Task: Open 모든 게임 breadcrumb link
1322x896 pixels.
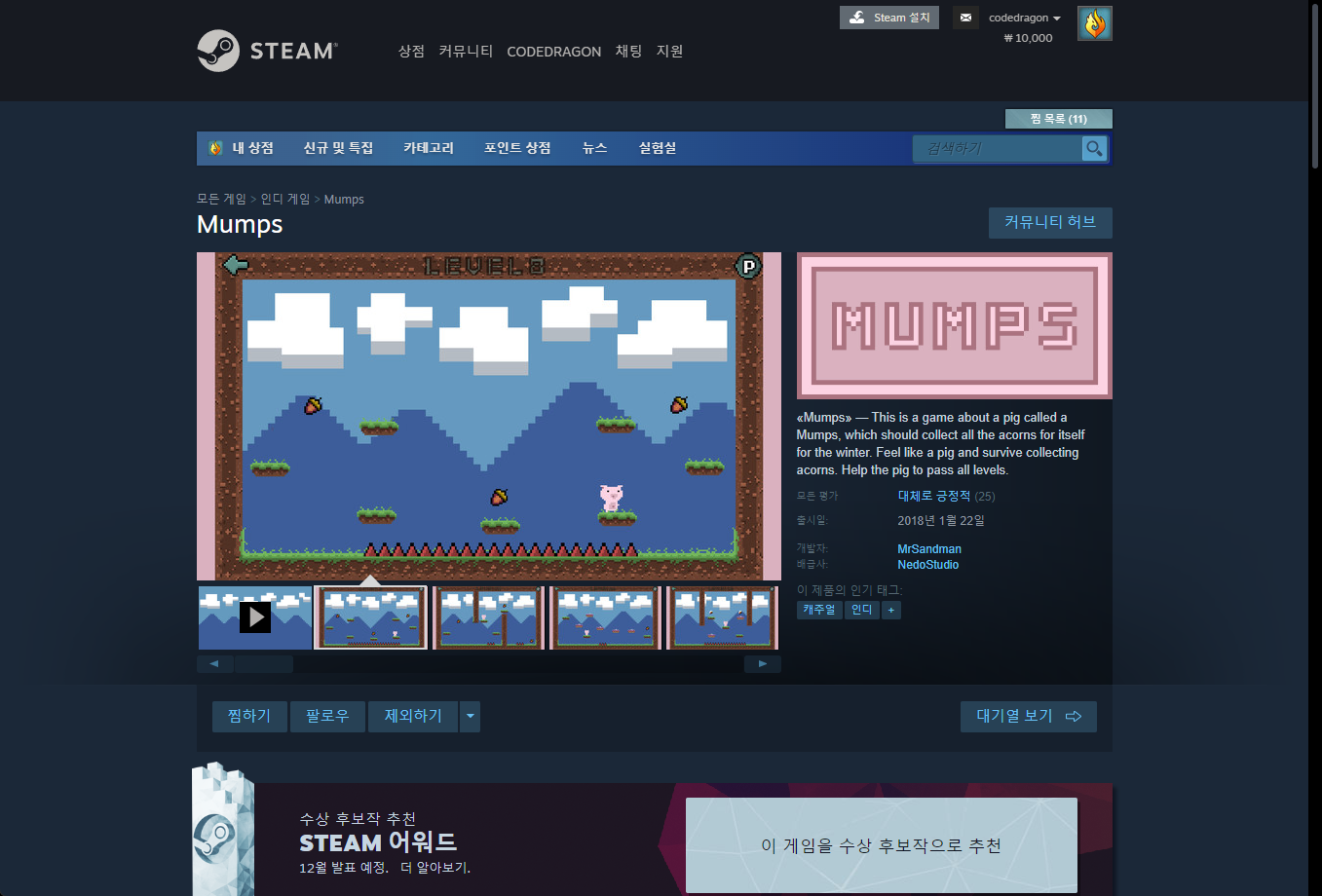Action: point(221,199)
